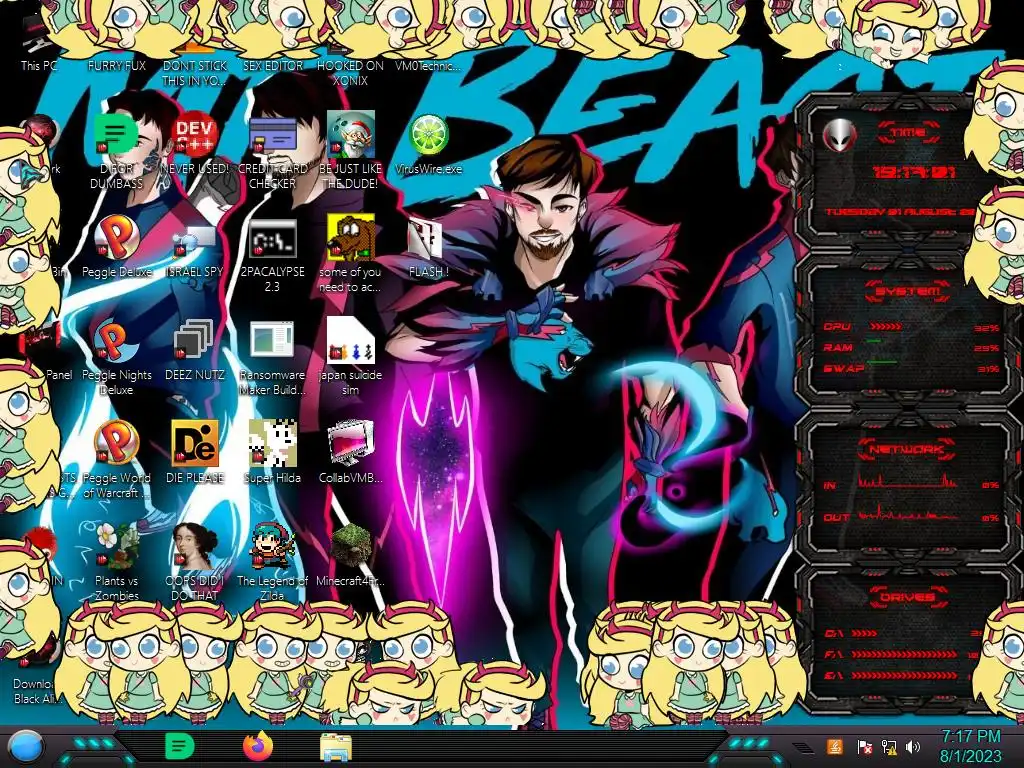The image size is (1024, 768).
Task: Open Firefox from the taskbar
Action: [258, 746]
